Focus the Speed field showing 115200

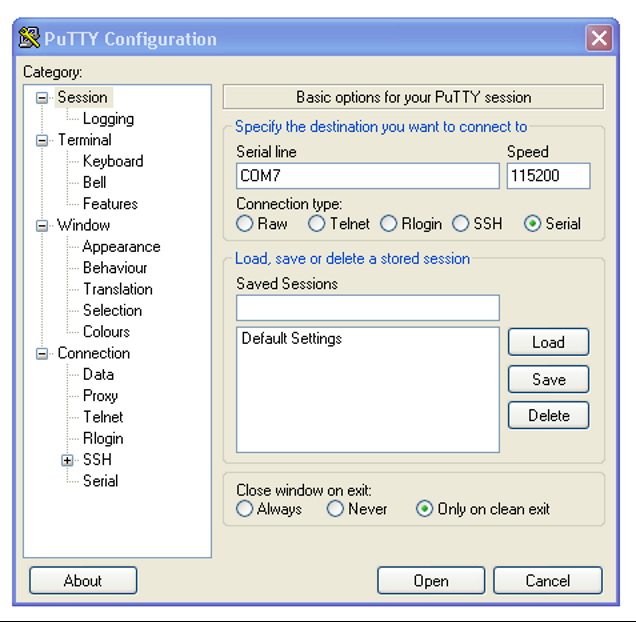point(548,176)
